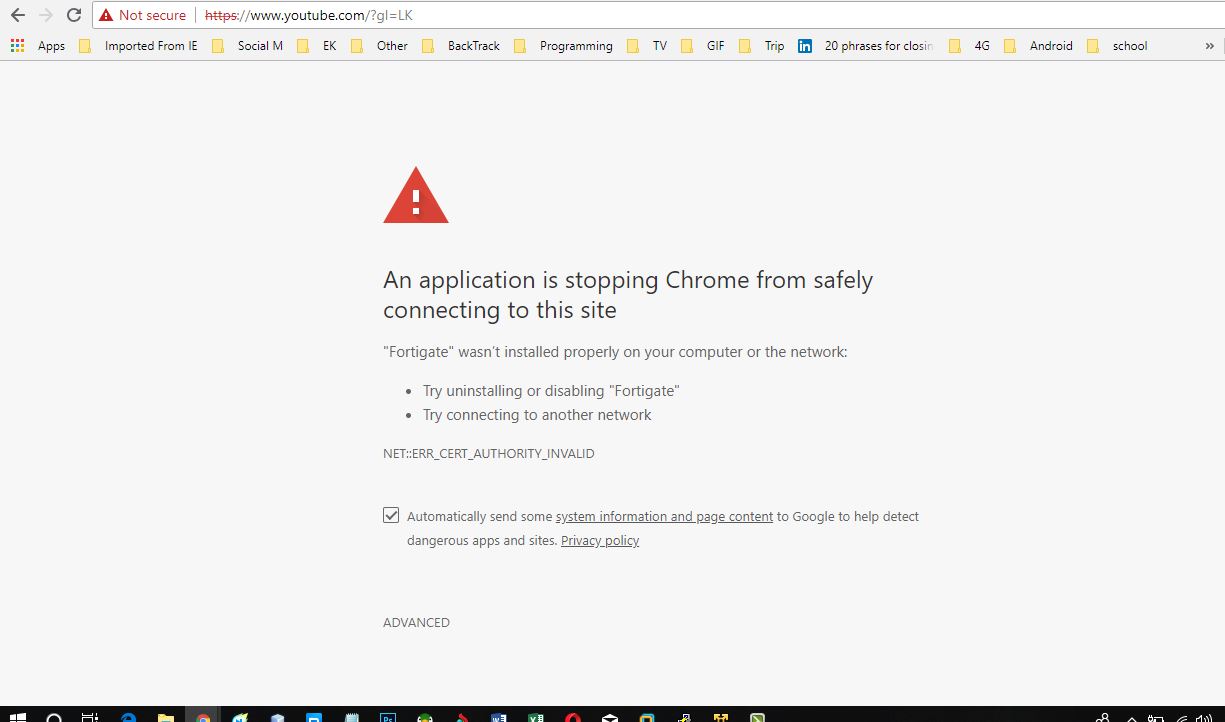Screen dimensions: 1225x722
Task: Launch Opera browser from the taskbar
Action: coord(573,716)
